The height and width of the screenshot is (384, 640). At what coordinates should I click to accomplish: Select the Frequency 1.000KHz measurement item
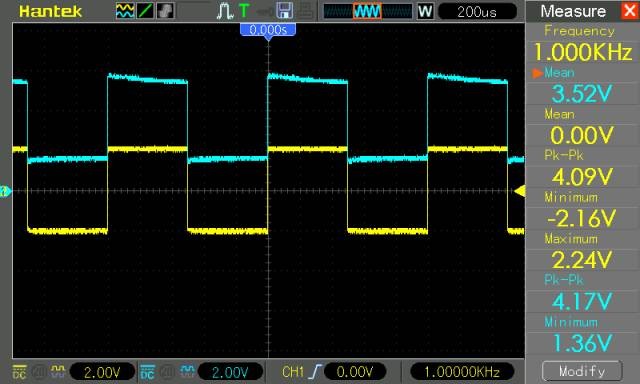tap(582, 44)
